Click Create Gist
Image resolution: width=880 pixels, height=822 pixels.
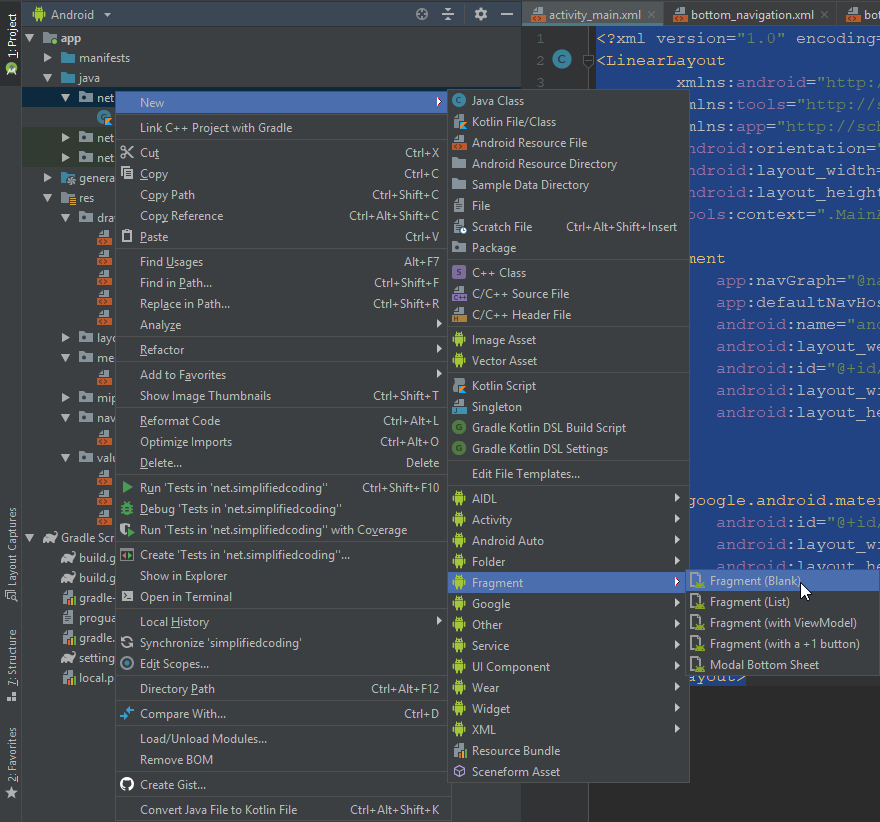282,785
